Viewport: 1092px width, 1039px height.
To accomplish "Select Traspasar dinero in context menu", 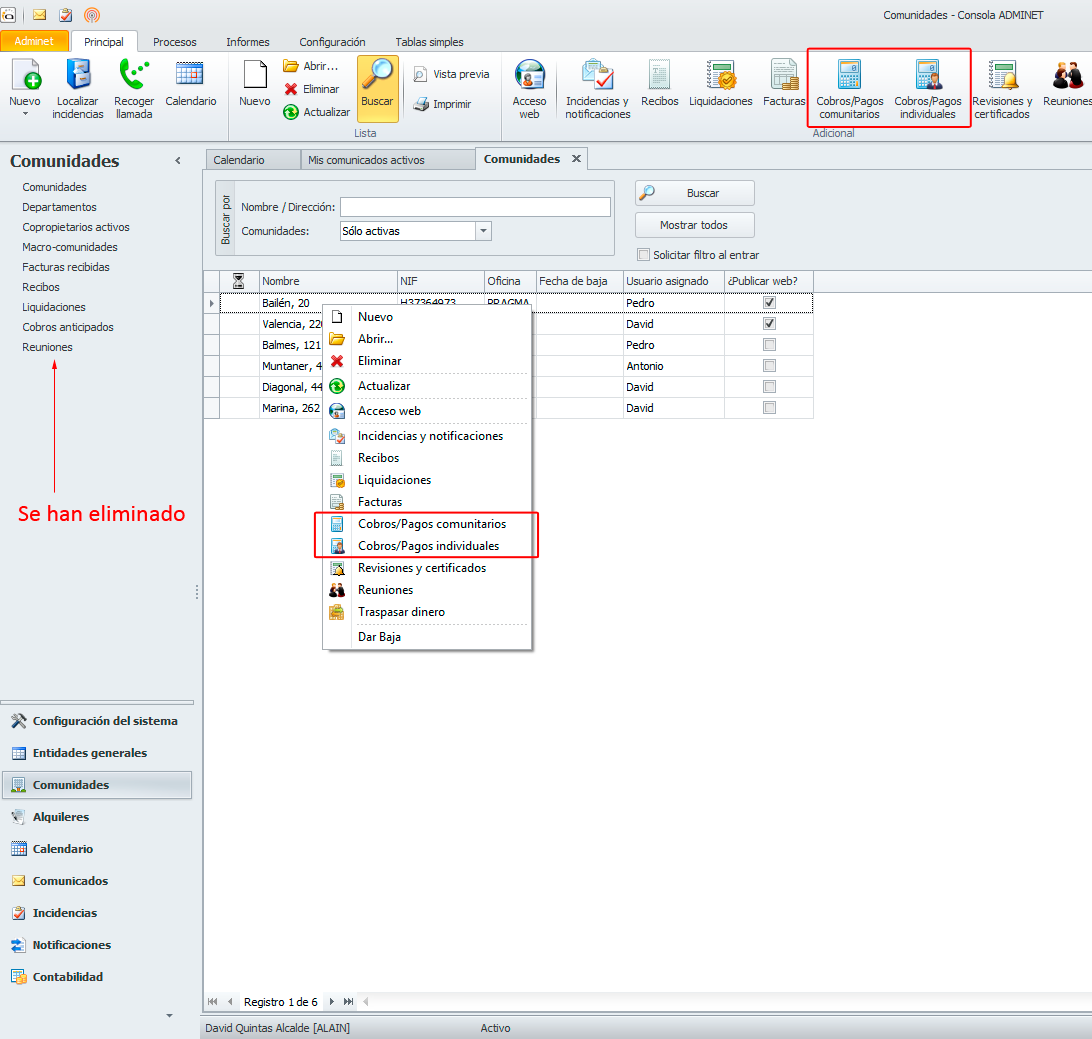I will (401, 612).
